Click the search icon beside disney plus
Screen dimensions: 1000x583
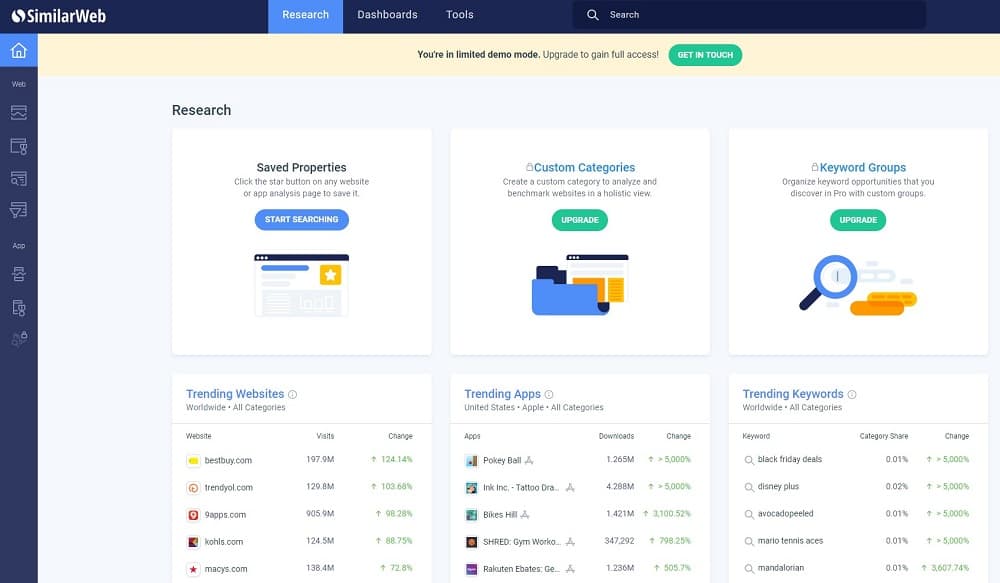click(749, 487)
